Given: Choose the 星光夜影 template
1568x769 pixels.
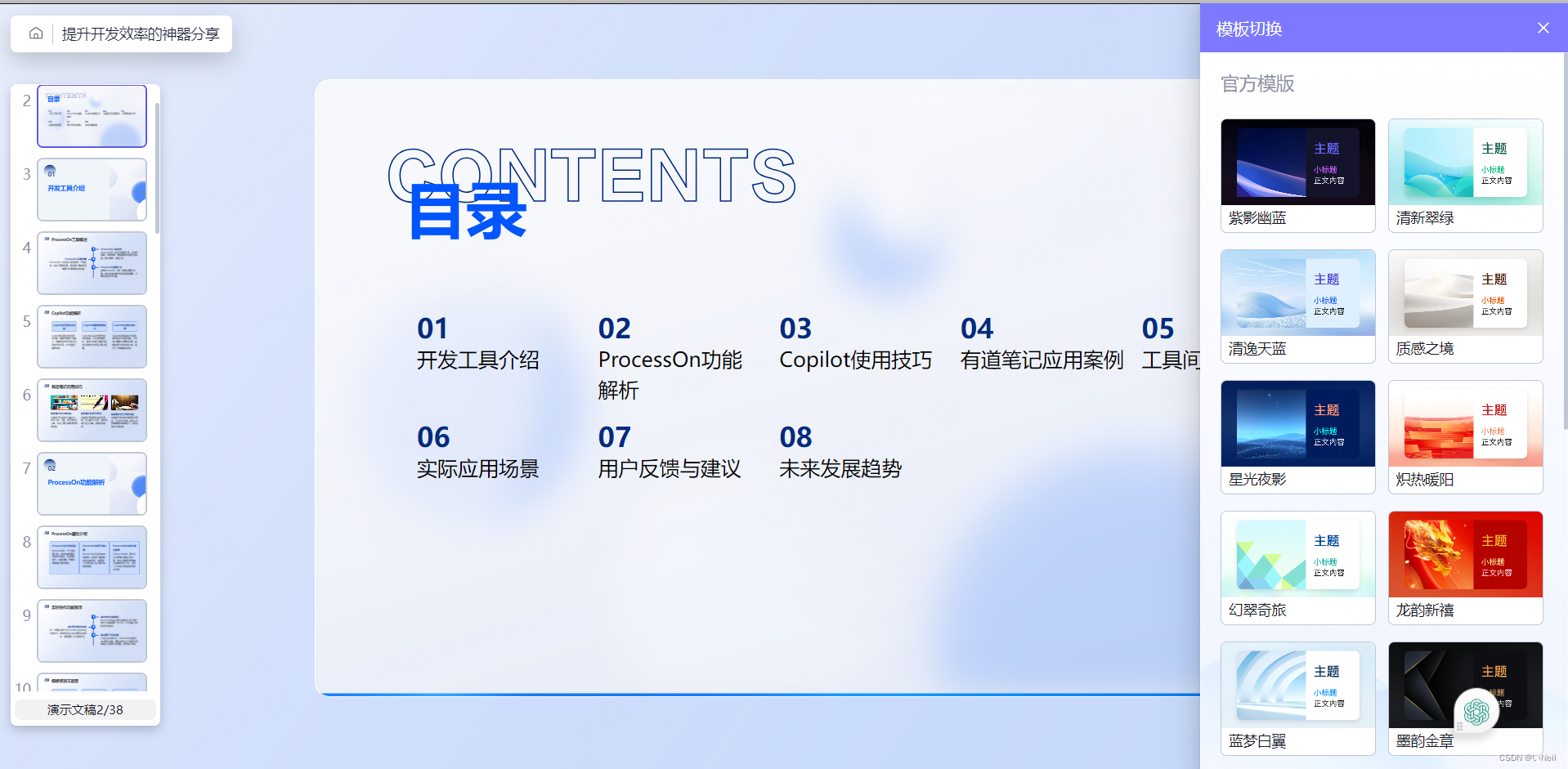Looking at the screenshot, I should tap(1298, 437).
